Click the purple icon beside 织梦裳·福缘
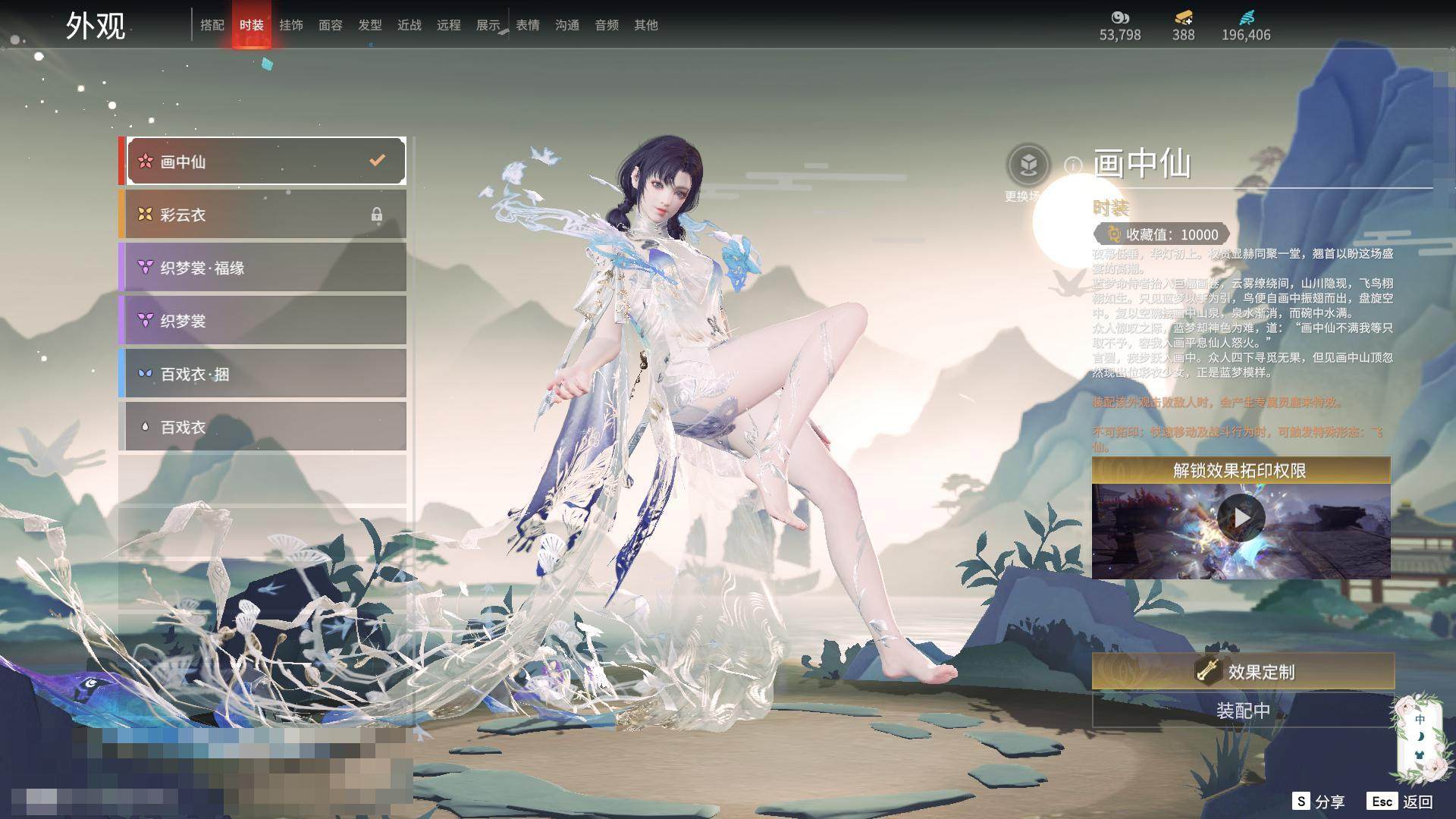 pyautogui.click(x=145, y=267)
